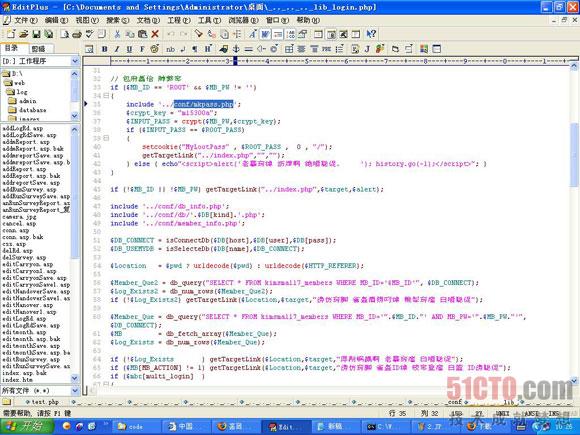The width and height of the screenshot is (580, 435).
Task: Click the Anchor HTML toolbar icon
Action: point(236,49)
